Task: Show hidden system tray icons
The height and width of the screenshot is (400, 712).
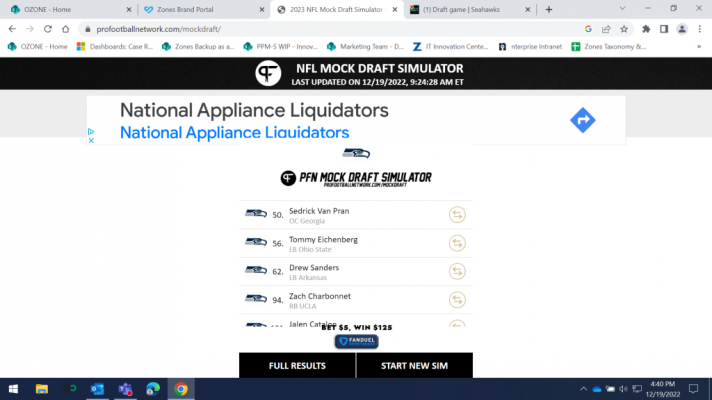Action: point(583,389)
